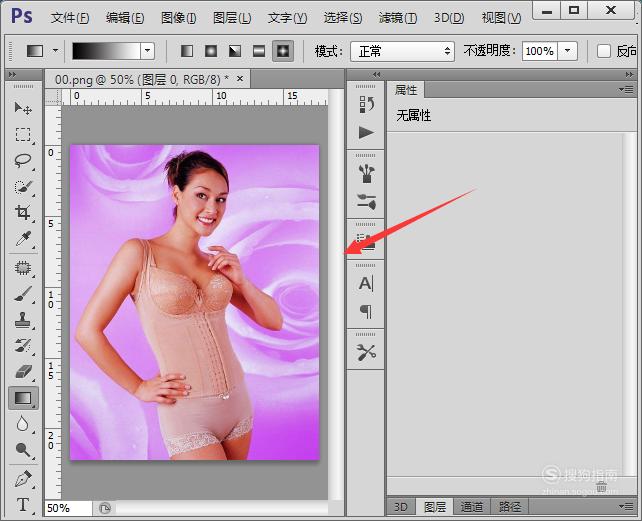The height and width of the screenshot is (521, 642).
Task: Open the Brush panel icon
Action: [366, 173]
